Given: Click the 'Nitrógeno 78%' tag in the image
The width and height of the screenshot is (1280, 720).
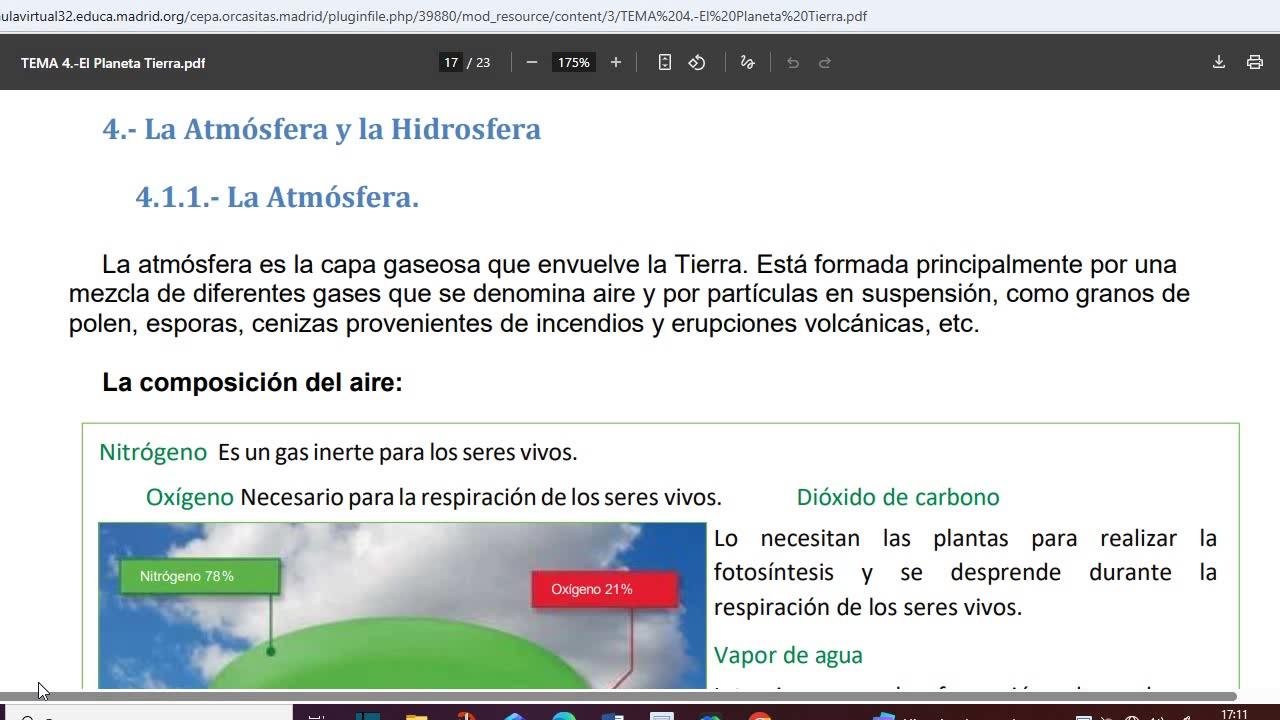Looking at the screenshot, I should click(x=200, y=576).
